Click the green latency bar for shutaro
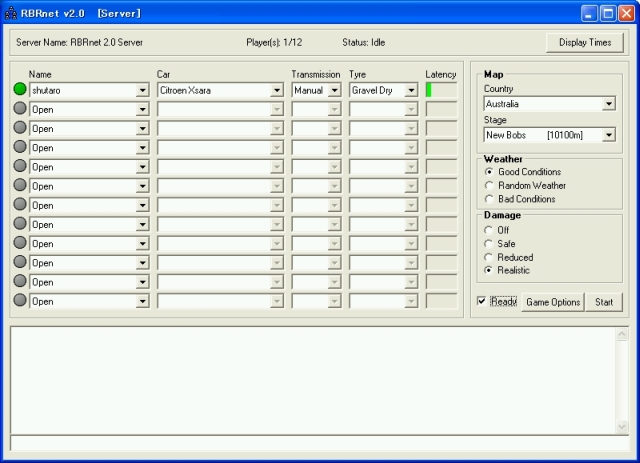This screenshot has height=463, width=640. tap(429, 90)
